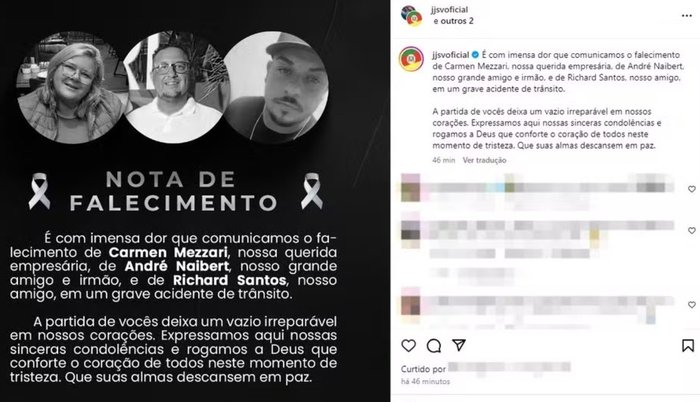The image size is (700, 402).
Task: Open first commenter's blurred avatar
Action: click(410, 188)
